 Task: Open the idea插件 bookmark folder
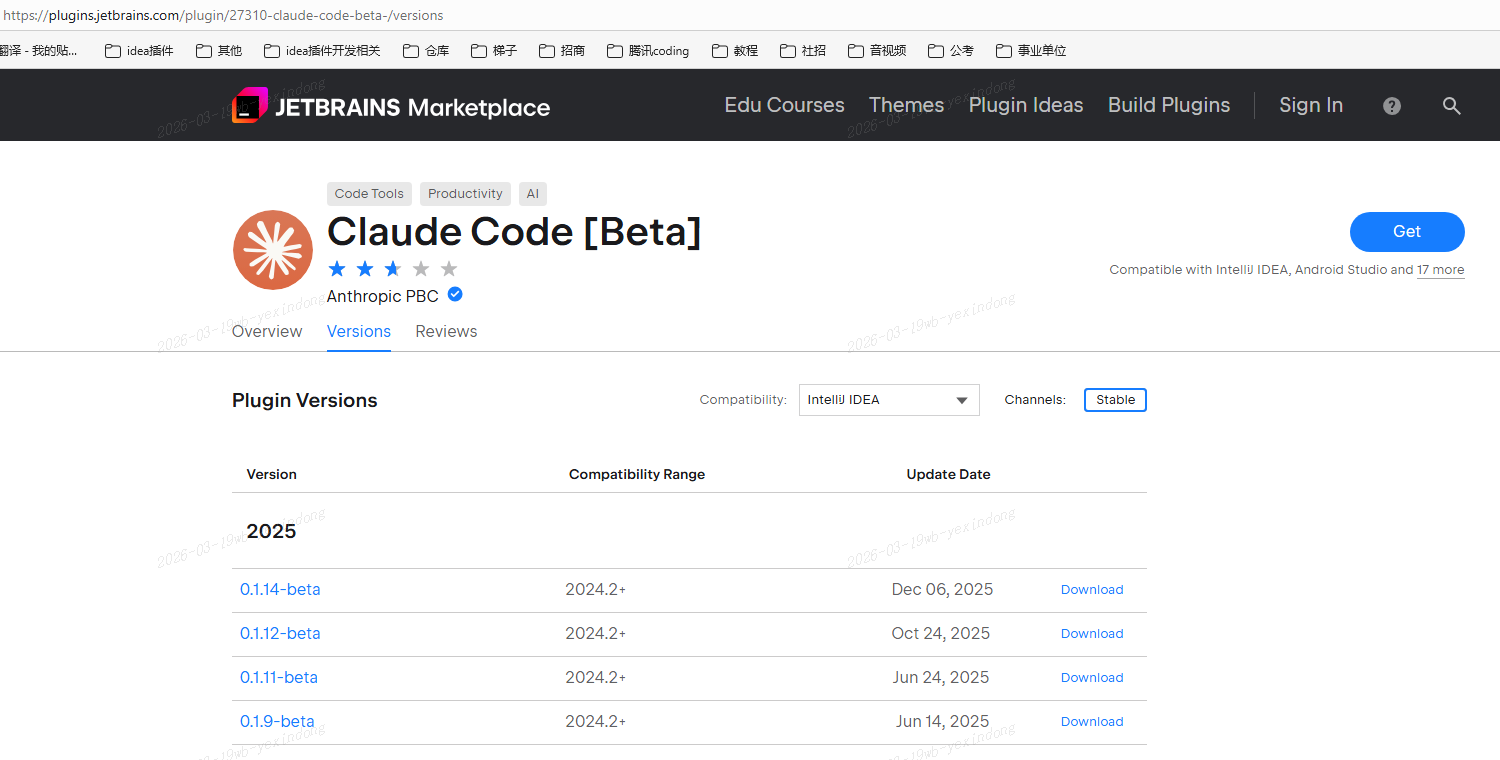[139, 50]
